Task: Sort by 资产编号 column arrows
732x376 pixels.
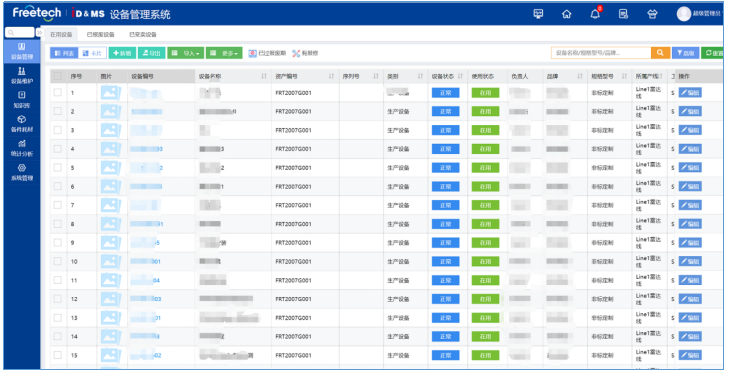Action: click(331, 76)
